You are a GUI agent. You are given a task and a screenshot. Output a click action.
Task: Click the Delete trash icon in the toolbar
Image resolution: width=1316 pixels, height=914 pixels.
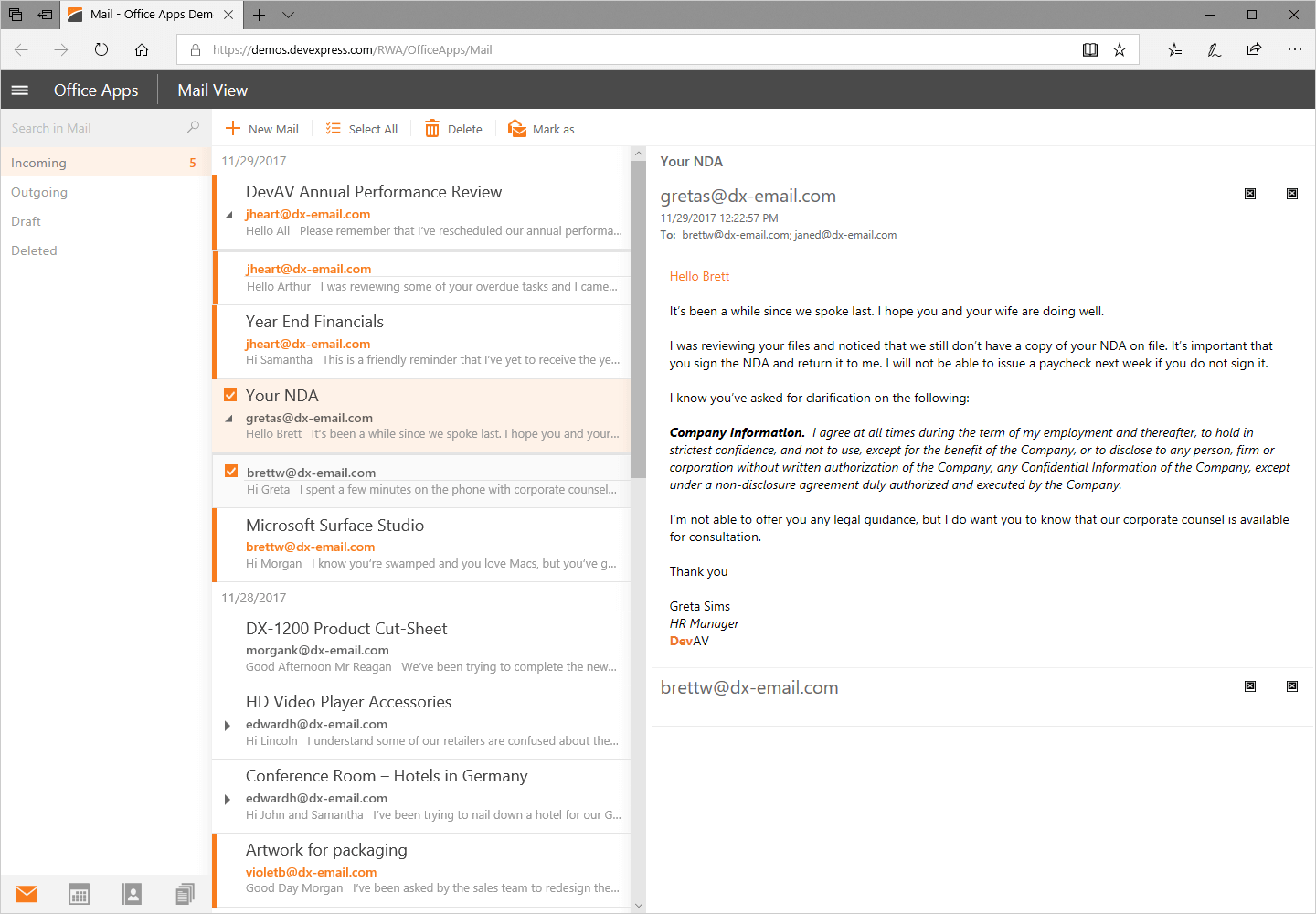[432, 128]
